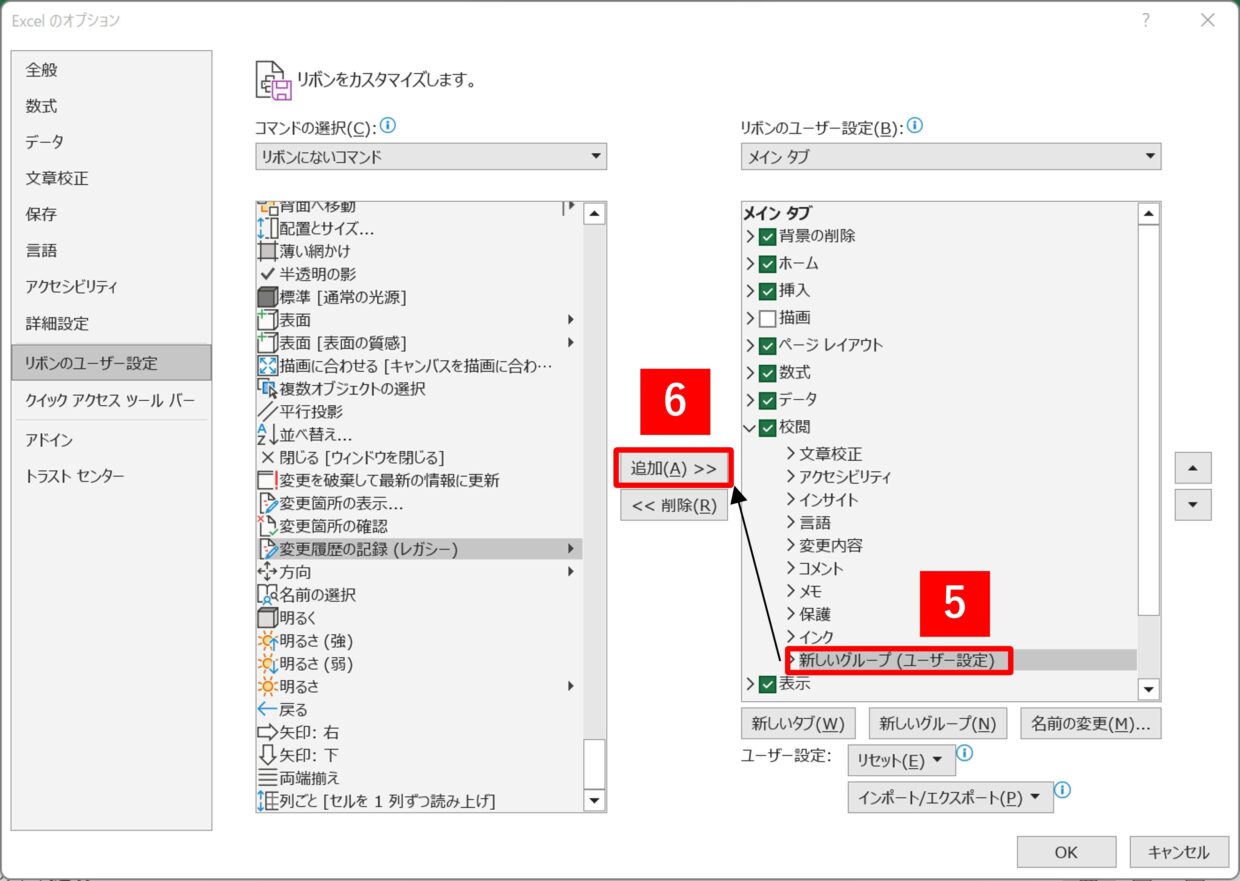Click the move up arrow button
1240x881 pixels.
pos(1193,467)
